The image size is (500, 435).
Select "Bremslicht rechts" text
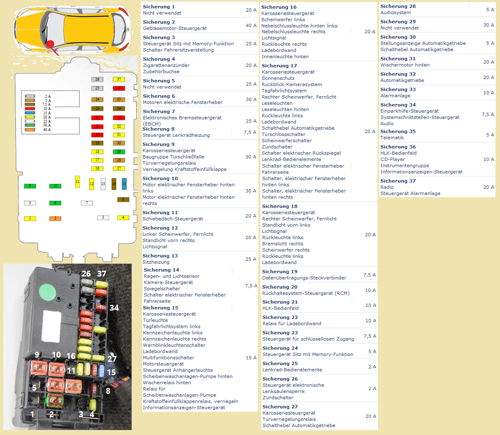(x=282, y=244)
